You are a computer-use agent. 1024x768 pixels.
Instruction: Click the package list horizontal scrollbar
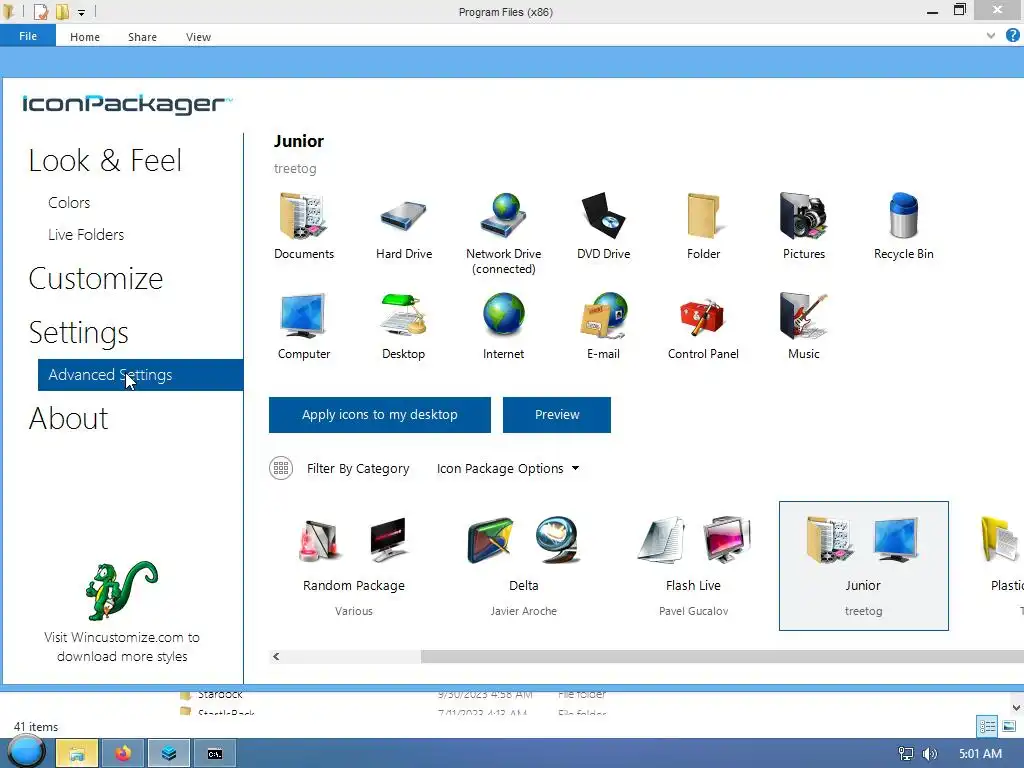(722, 656)
